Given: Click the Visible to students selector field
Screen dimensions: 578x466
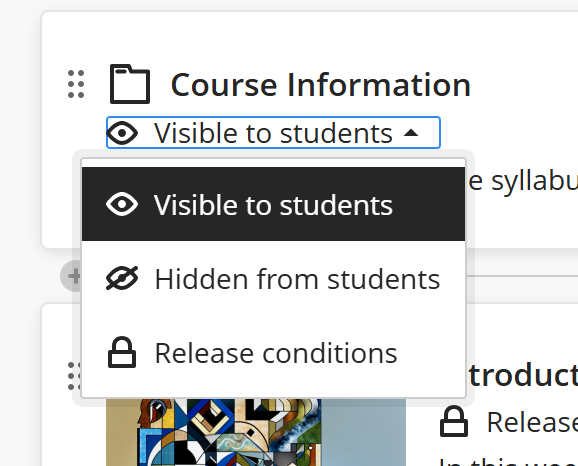Looking at the screenshot, I should [x=274, y=133].
